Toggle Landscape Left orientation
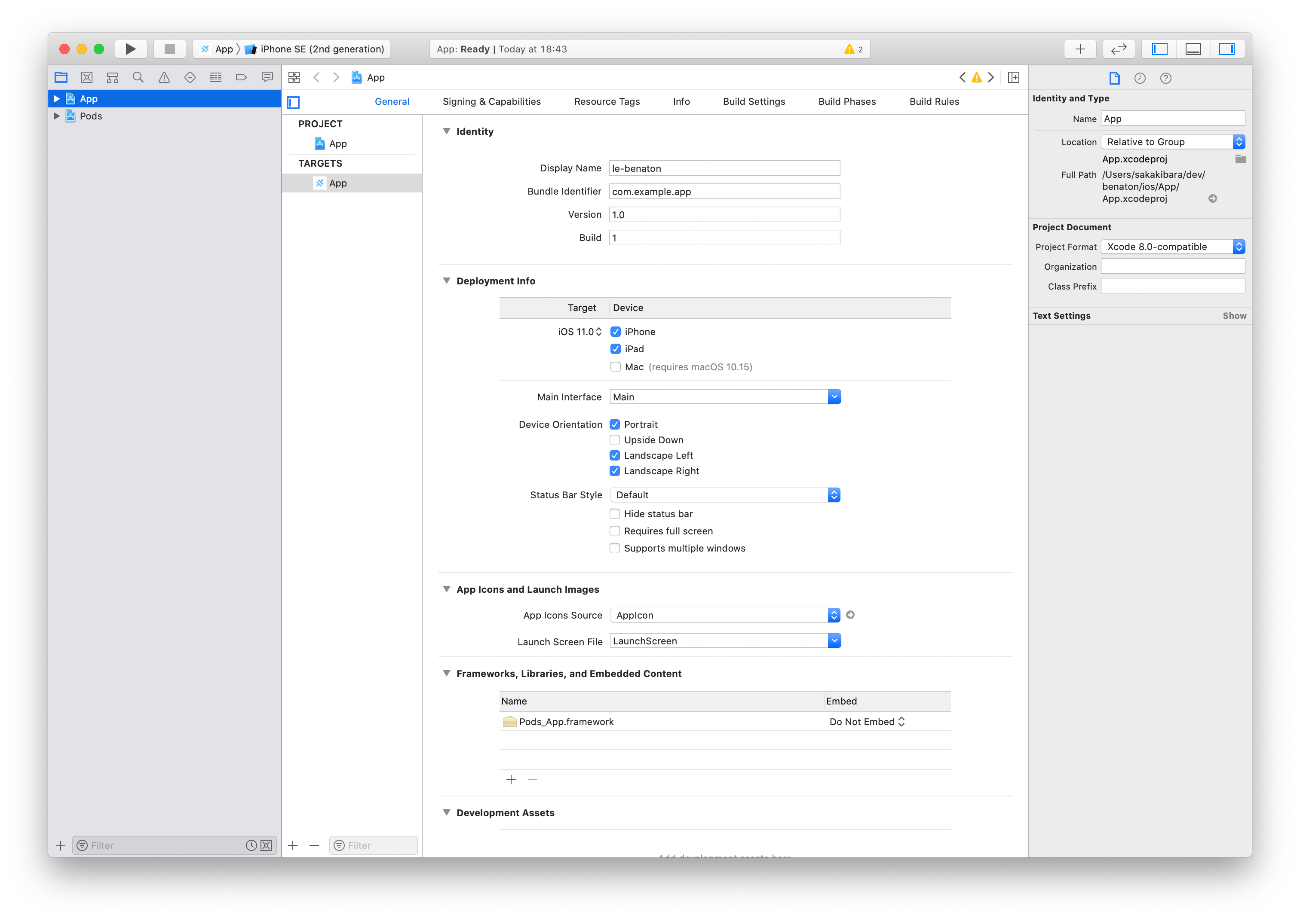The image size is (1300, 921). pos(615,456)
